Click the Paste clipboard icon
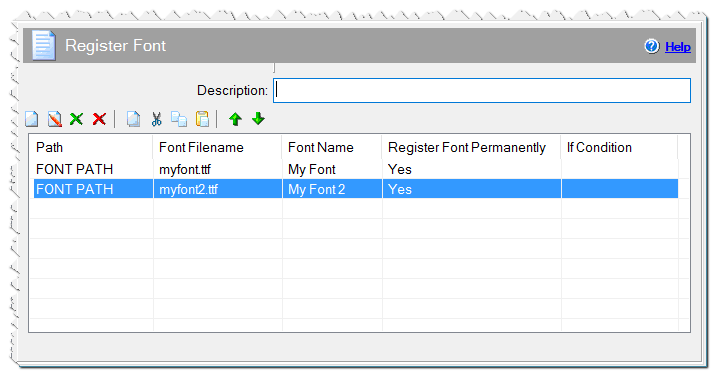 (x=202, y=119)
